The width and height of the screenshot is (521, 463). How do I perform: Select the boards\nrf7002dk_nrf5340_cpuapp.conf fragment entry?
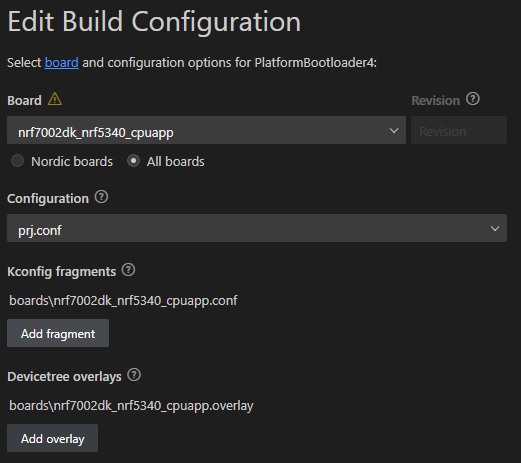pos(123,301)
